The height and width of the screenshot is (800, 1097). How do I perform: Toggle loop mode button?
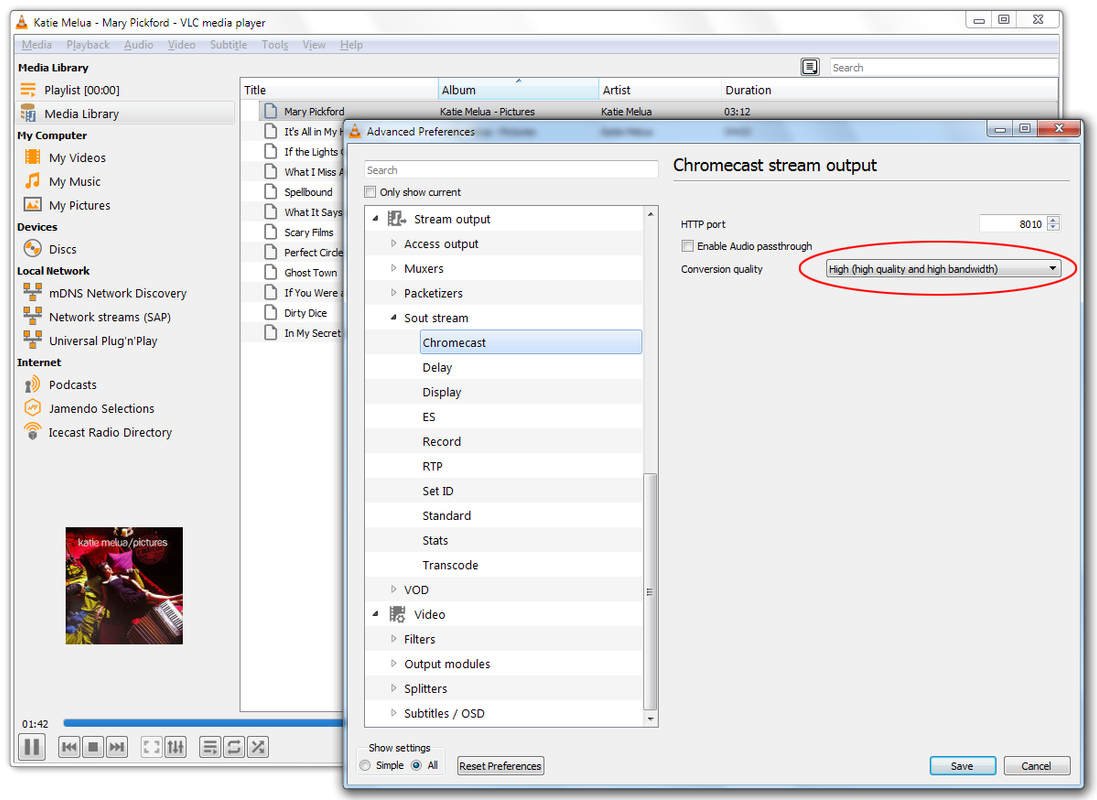(234, 748)
